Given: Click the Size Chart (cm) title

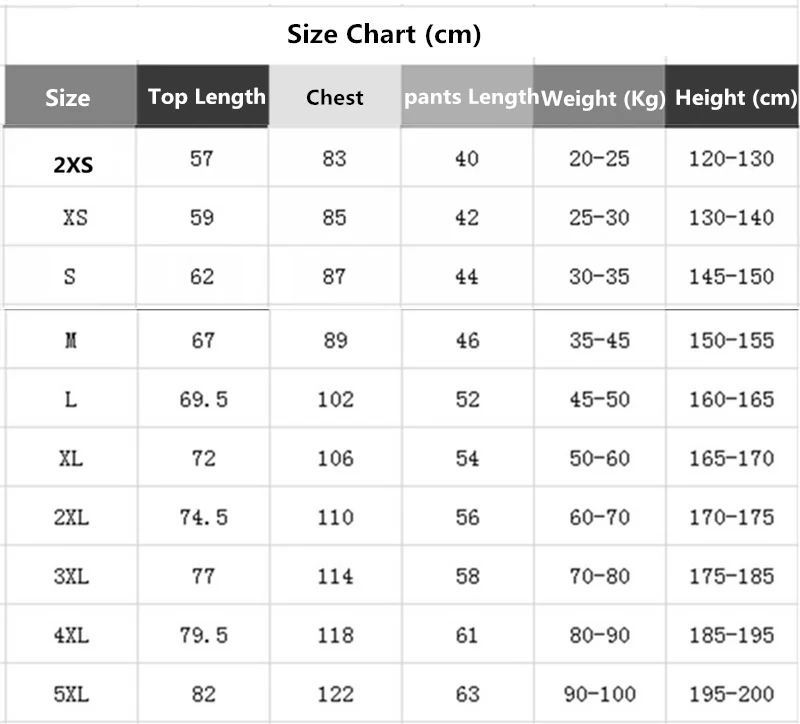Looking at the screenshot, I should coord(384,35).
